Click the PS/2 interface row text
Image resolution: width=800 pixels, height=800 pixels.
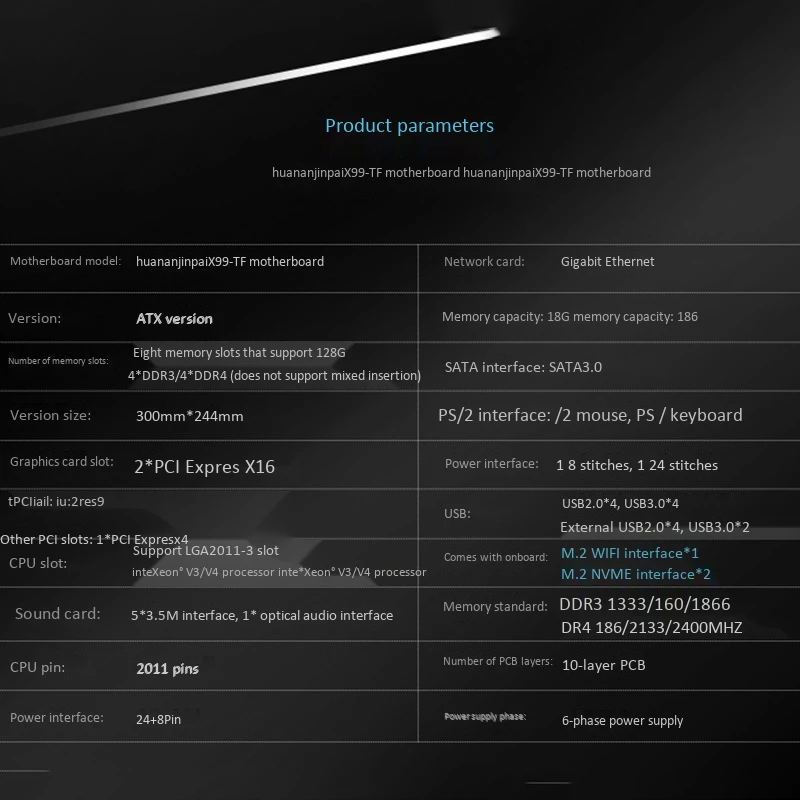[x=590, y=415]
